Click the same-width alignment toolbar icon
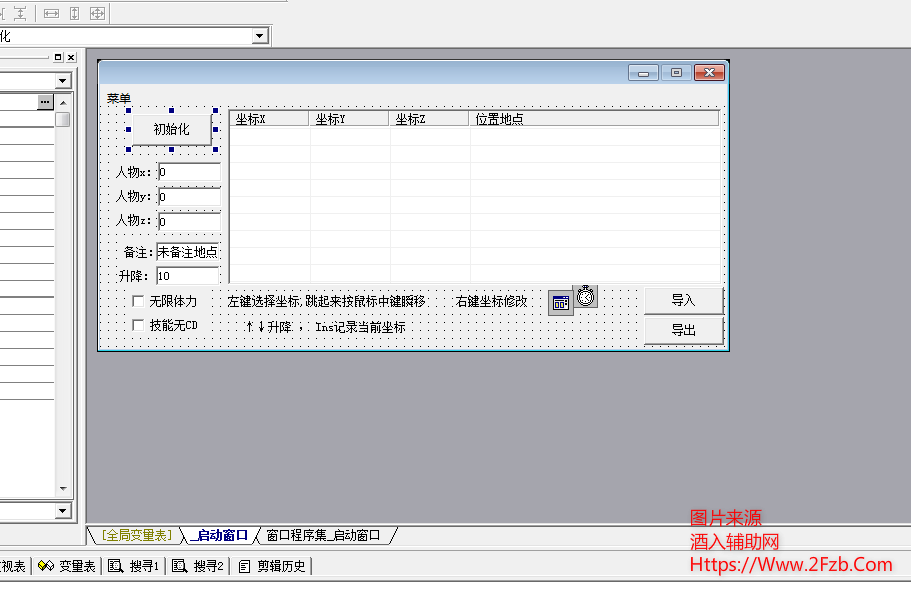This screenshot has width=911, height=592. [x=51, y=13]
